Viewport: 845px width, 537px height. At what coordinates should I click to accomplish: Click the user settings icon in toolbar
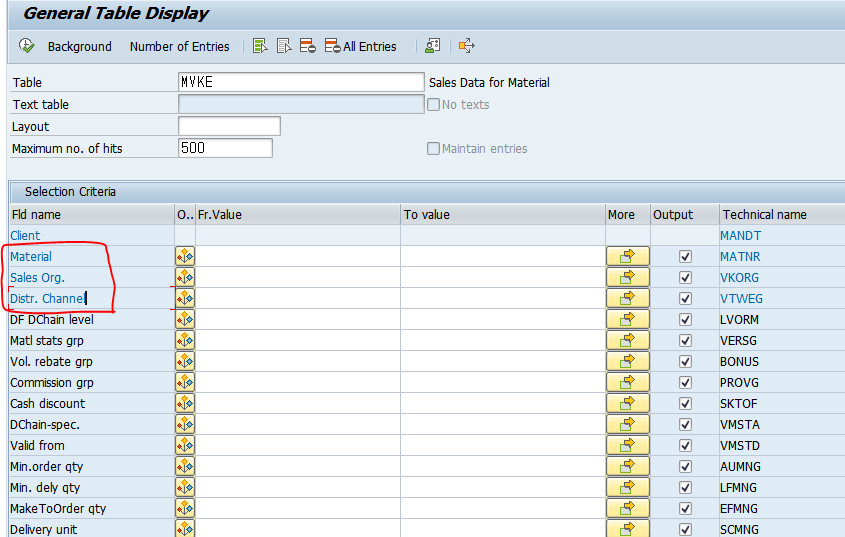point(433,46)
